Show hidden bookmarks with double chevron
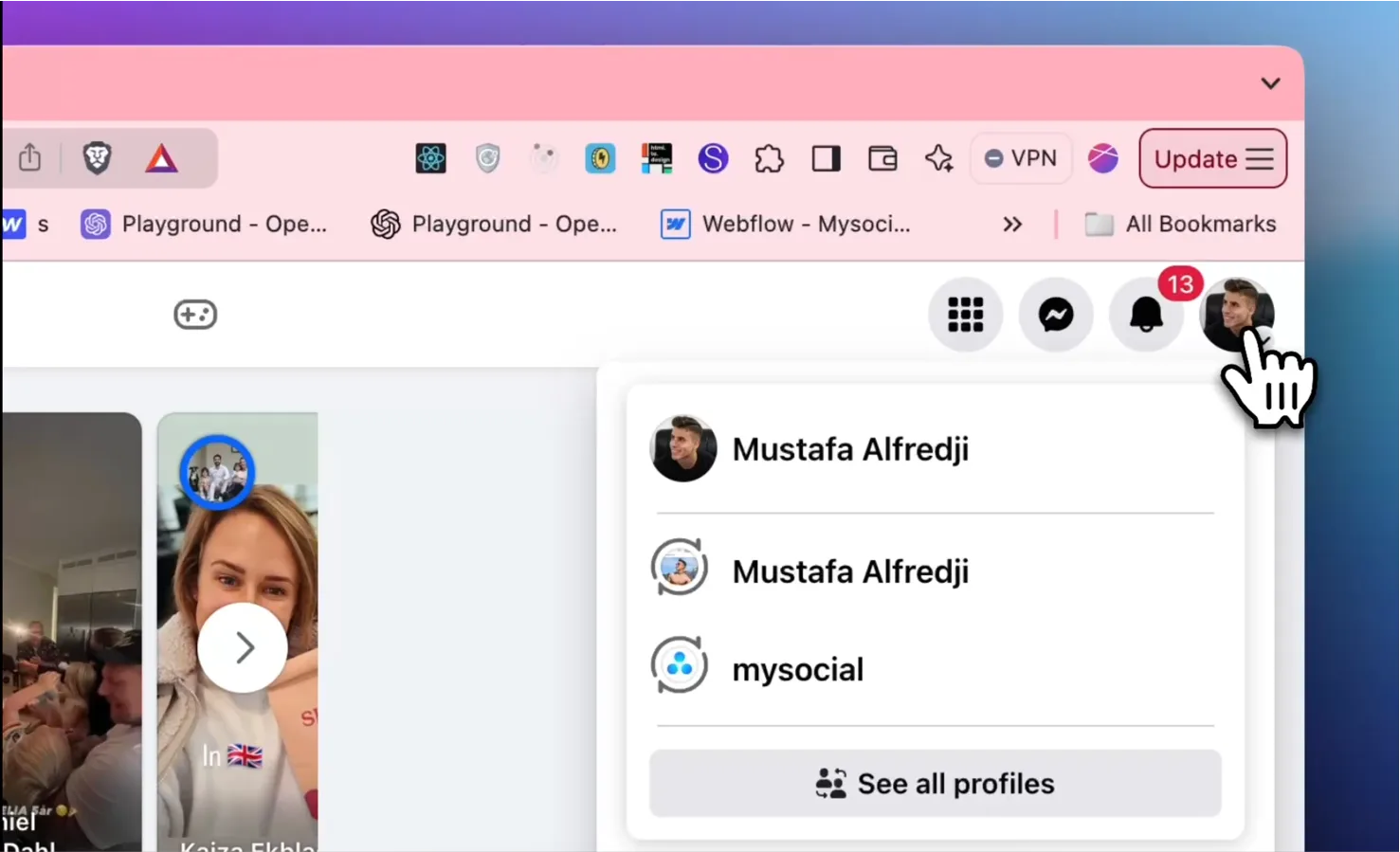The image size is (1400, 852). click(1012, 225)
